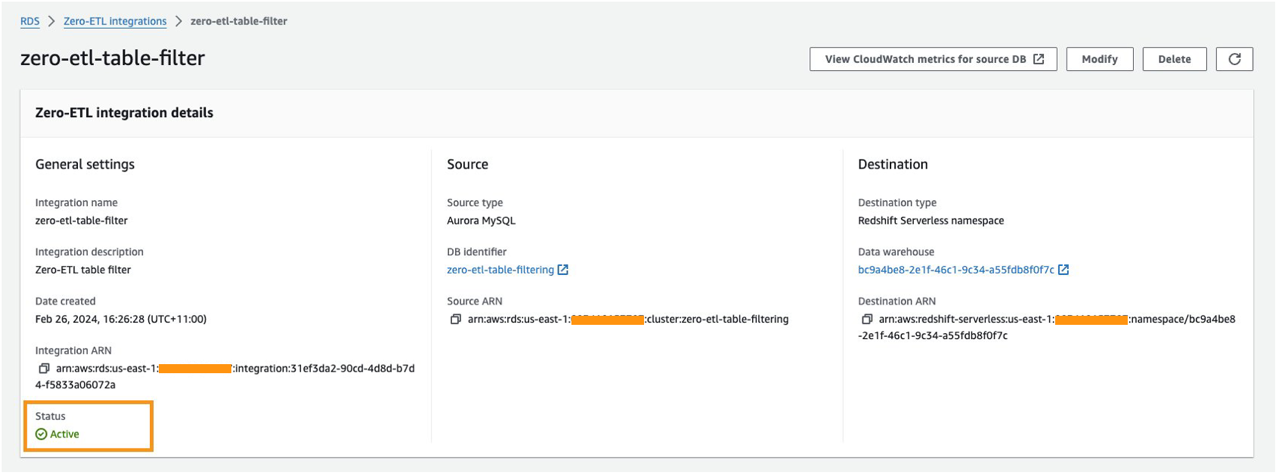Copy the Destination ARN
The height and width of the screenshot is (476, 1276).
pyautogui.click(x=867, y=319)
